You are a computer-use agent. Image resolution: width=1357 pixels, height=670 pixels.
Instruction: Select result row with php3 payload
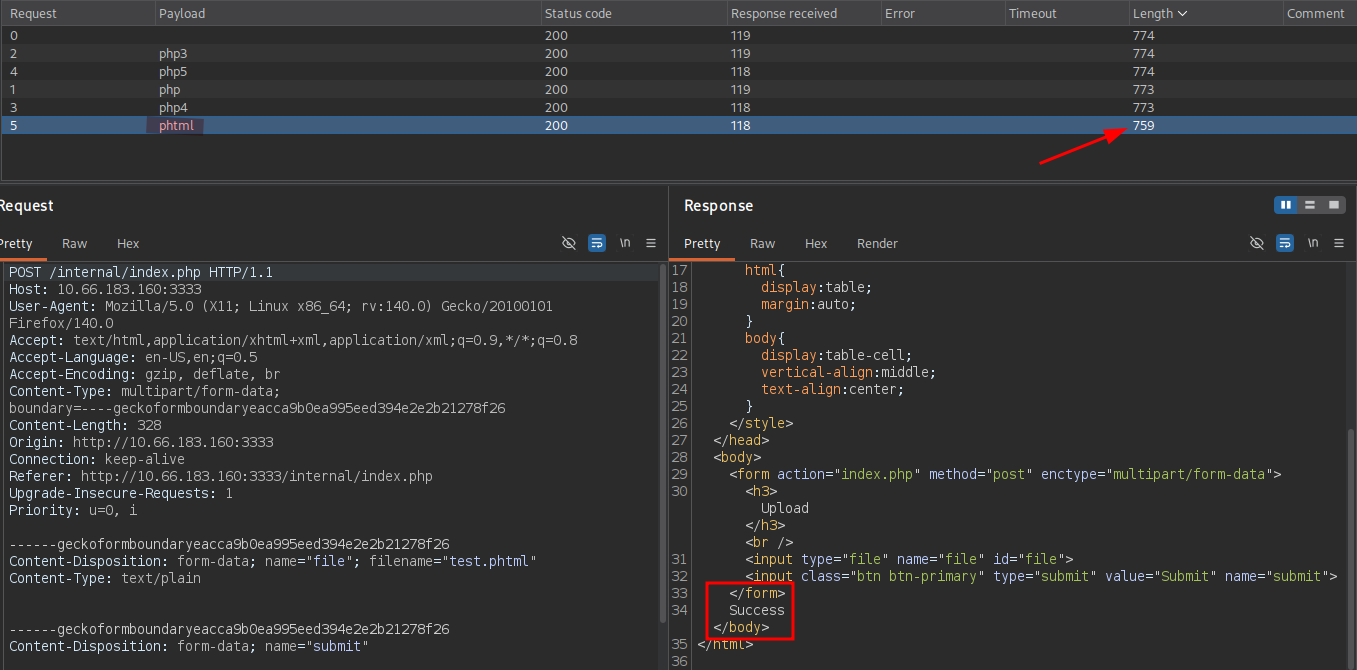(678, 53)
